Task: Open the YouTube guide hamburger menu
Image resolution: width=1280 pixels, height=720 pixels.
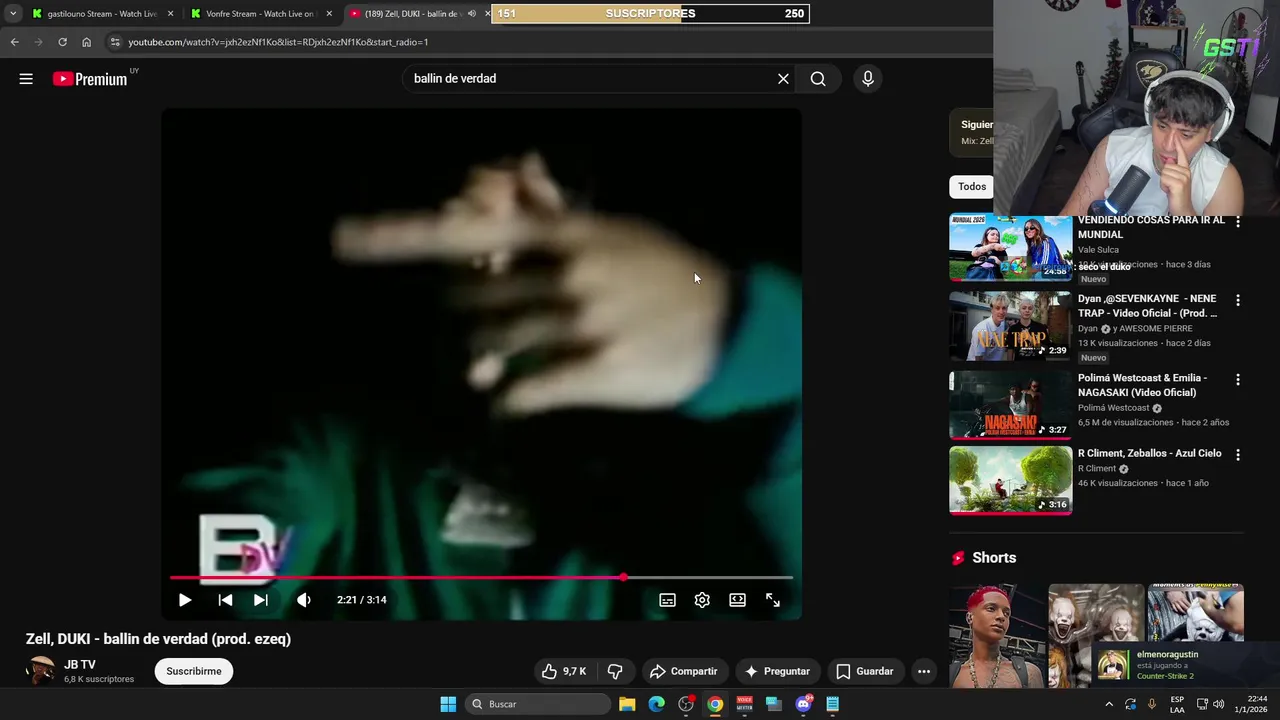Action: (26, 79)
